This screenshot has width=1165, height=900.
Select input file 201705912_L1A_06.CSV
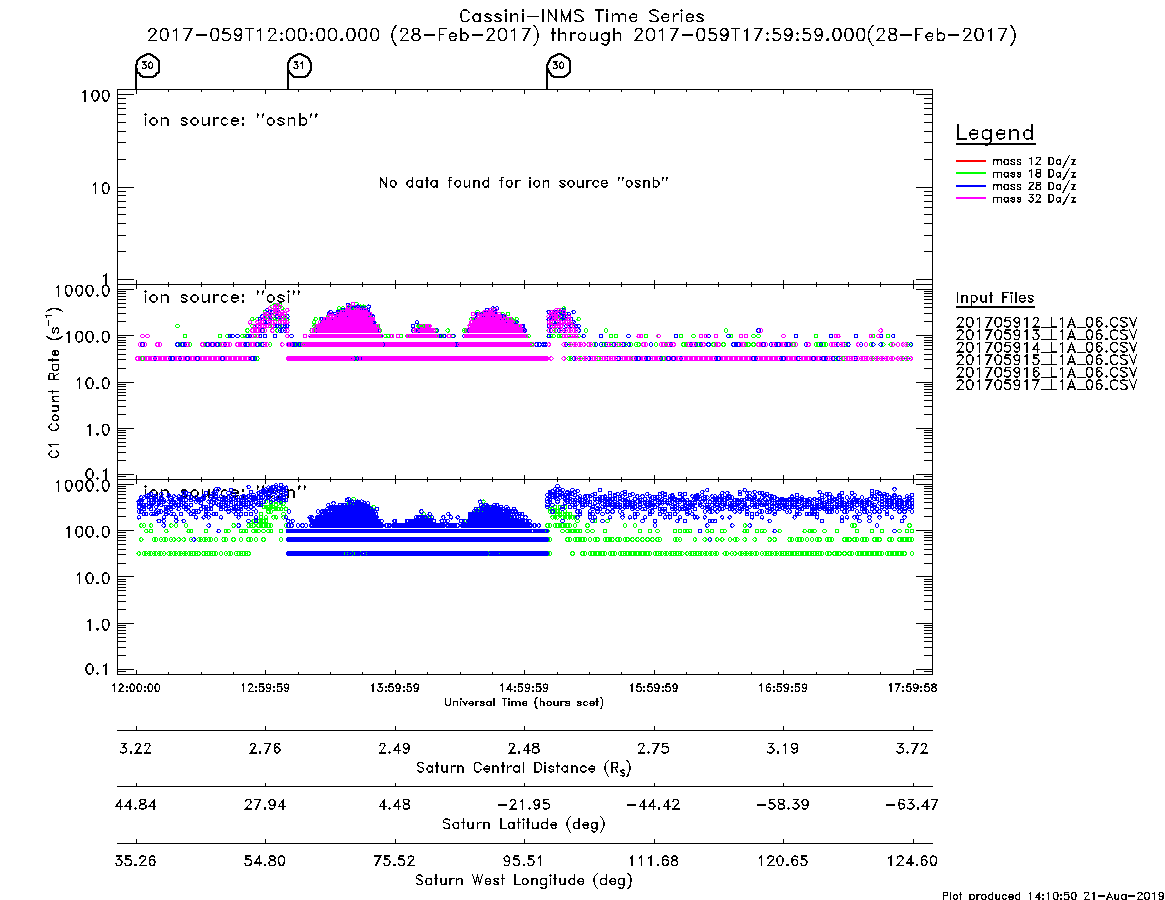coord(1046,323)
